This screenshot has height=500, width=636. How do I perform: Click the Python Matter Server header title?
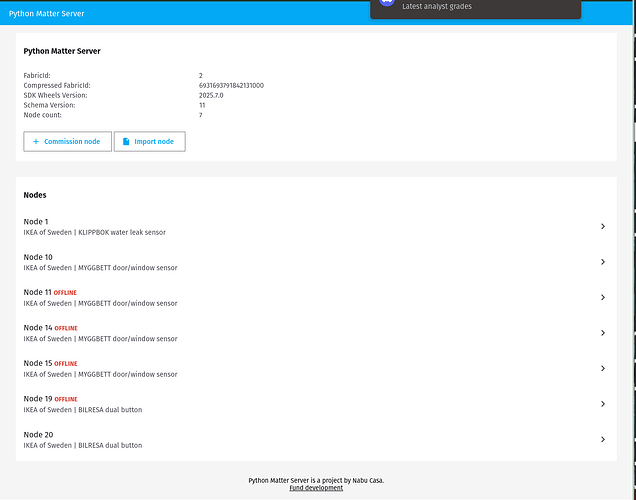coord(47,13)
